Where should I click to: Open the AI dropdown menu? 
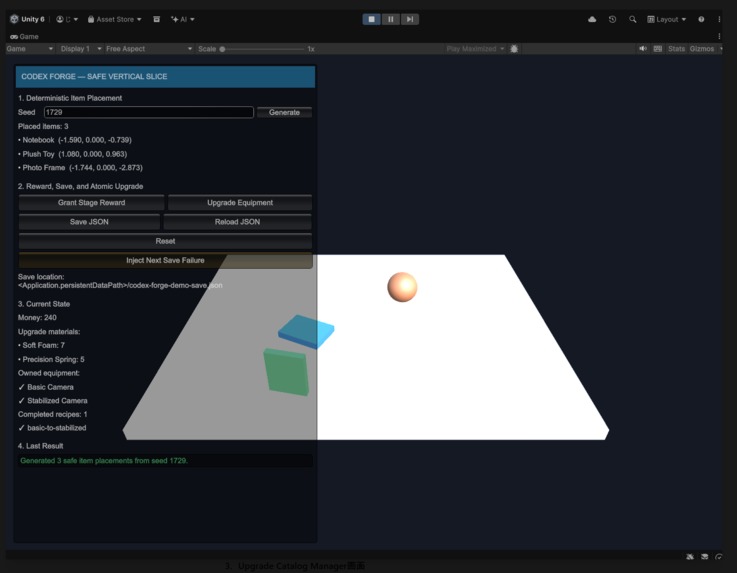(x=183, y=19)
